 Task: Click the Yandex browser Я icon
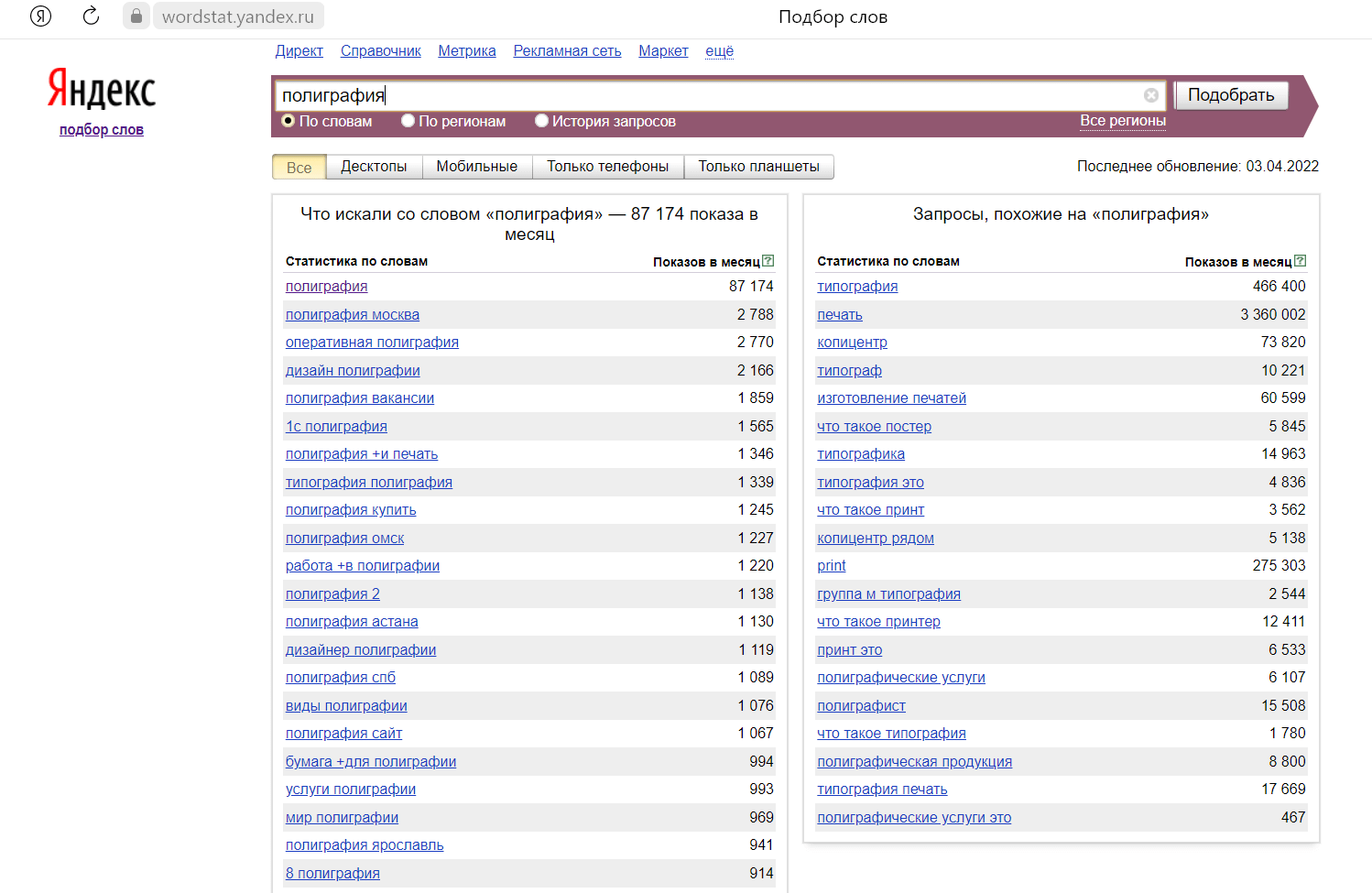tap(40, 16)
